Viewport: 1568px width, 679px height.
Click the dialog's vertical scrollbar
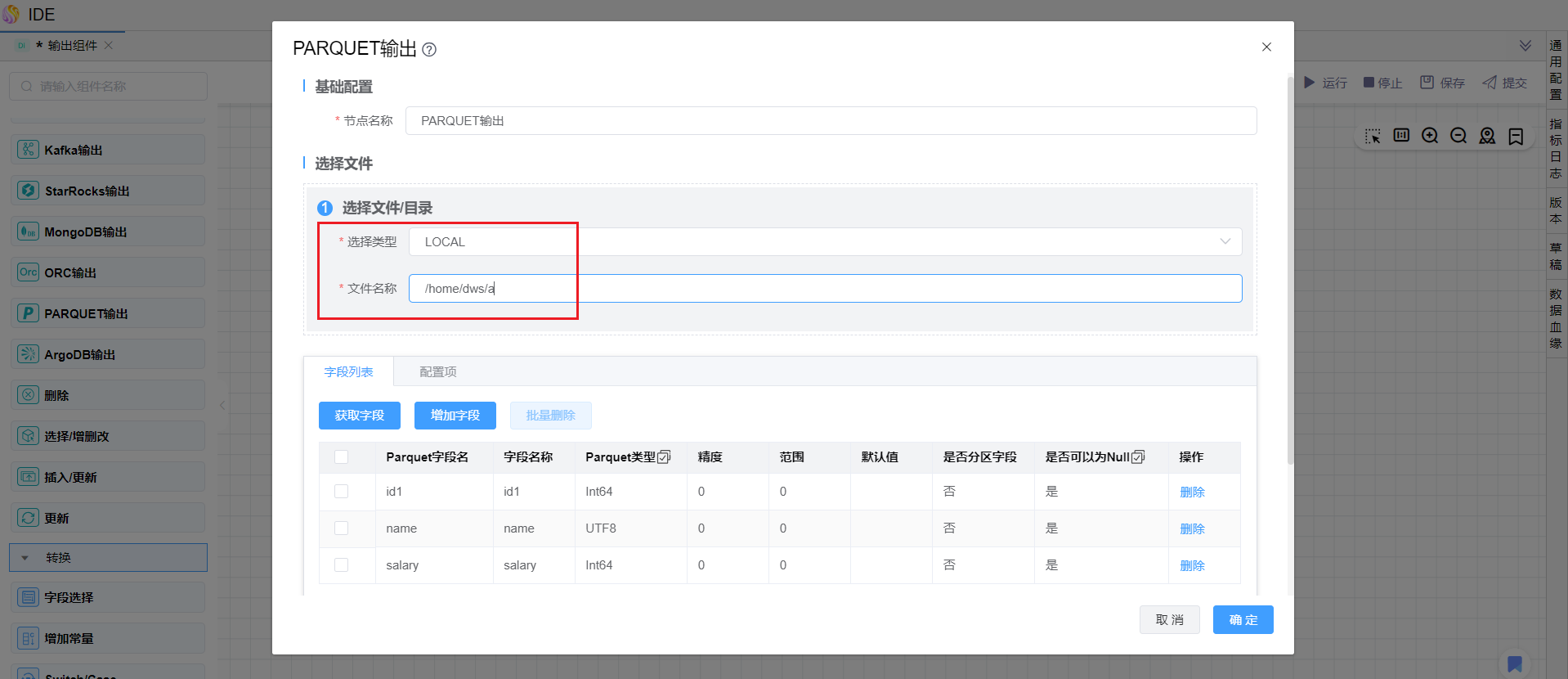tap(1290, 270)
